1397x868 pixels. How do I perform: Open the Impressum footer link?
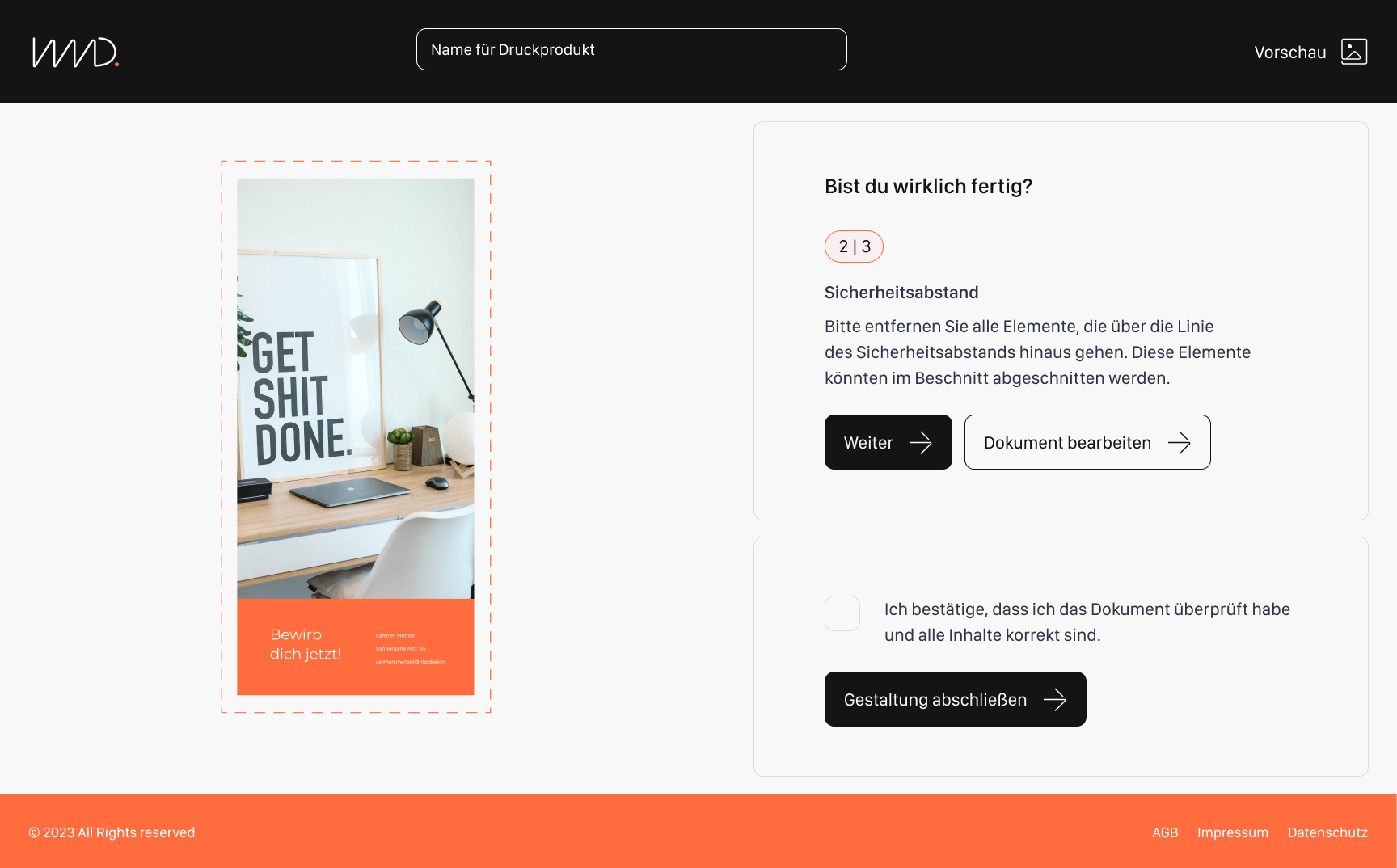pos(1233,832)
